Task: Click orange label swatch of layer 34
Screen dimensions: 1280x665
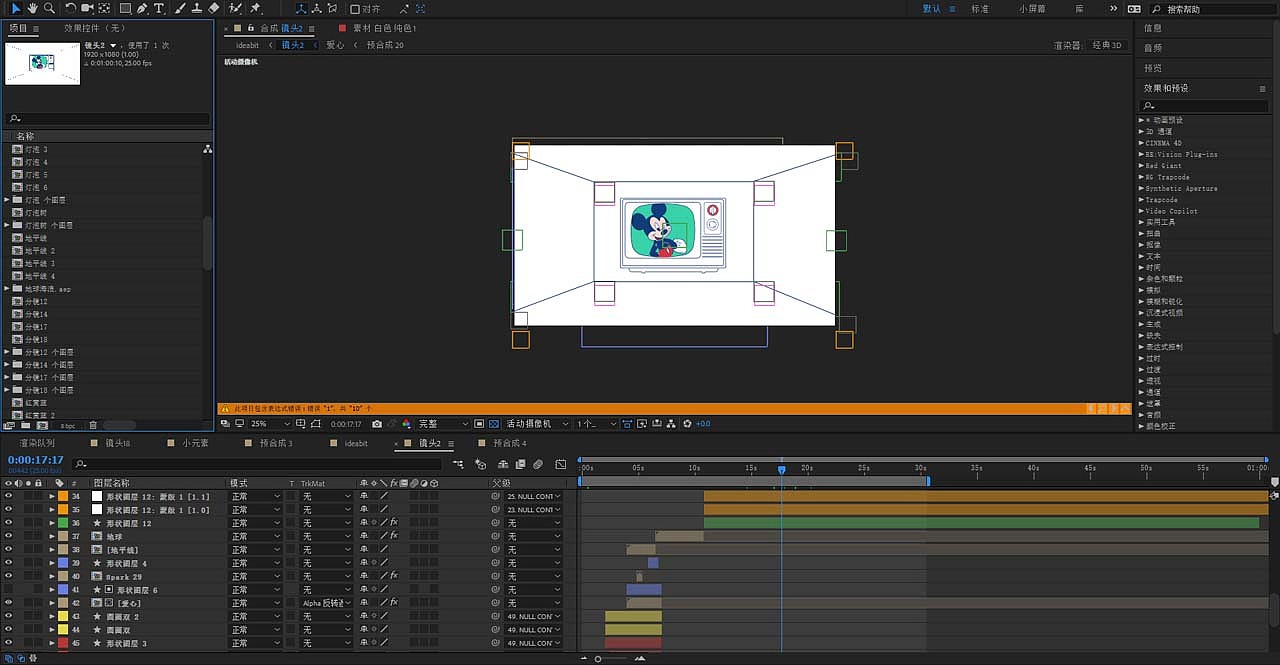Action: pyautogui.click(x=62, y=496)
